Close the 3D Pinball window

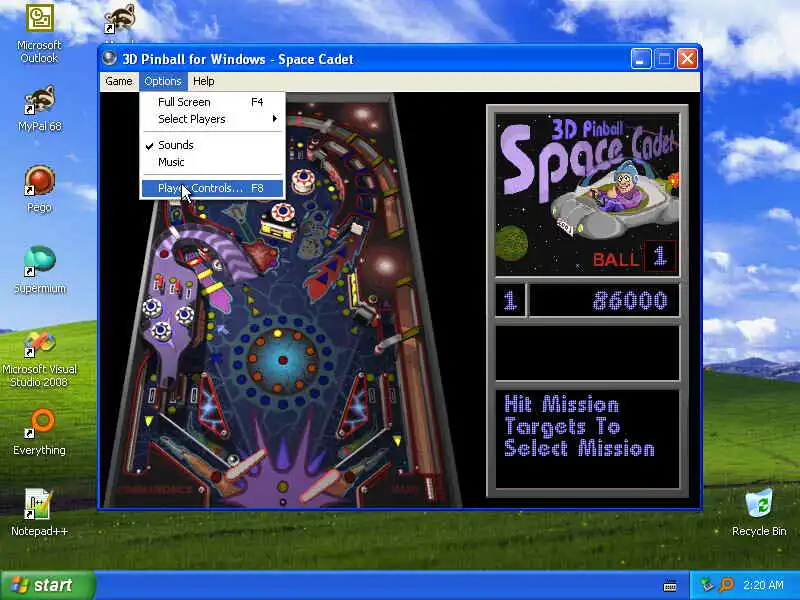click(x=687, y=59)
